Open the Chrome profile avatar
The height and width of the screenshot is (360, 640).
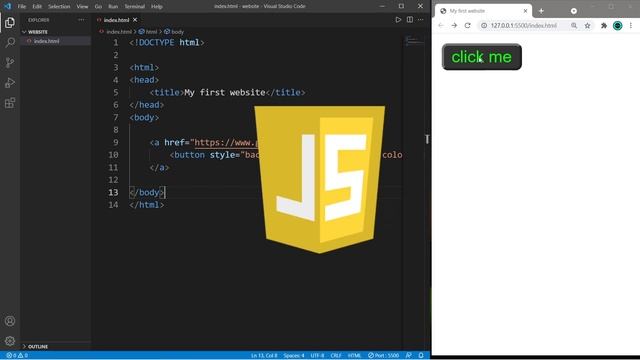click(x=618, y=25)
